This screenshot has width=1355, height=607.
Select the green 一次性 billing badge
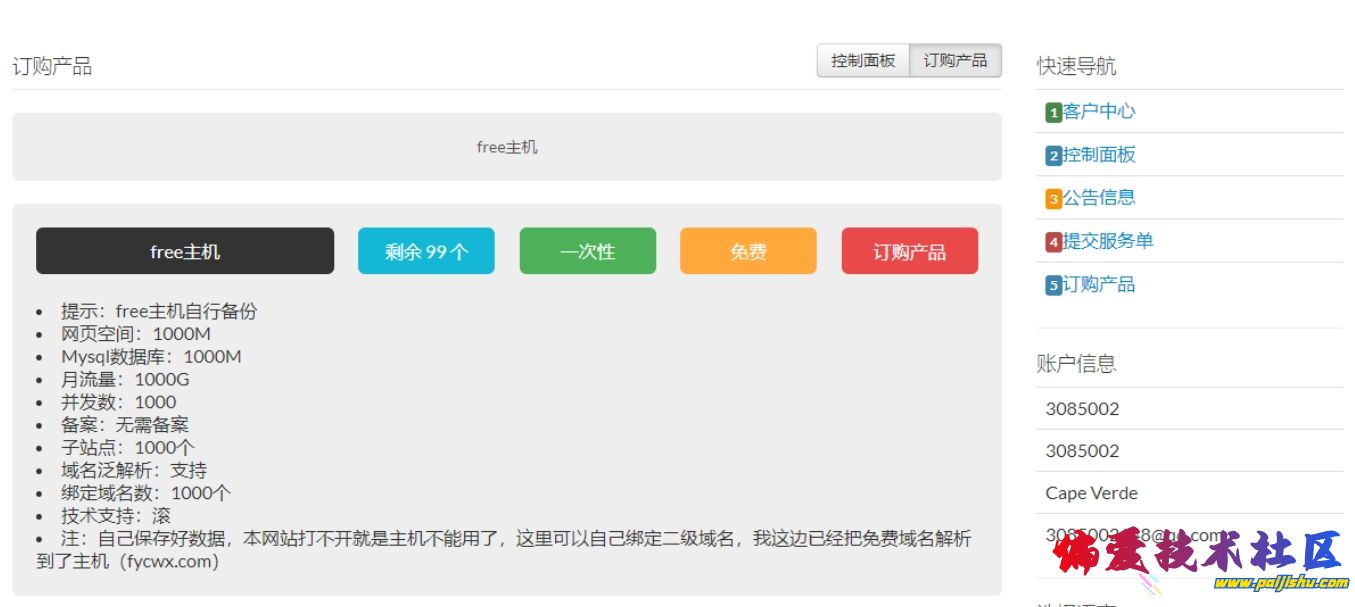pyautogui.click(x=587, y=251)
